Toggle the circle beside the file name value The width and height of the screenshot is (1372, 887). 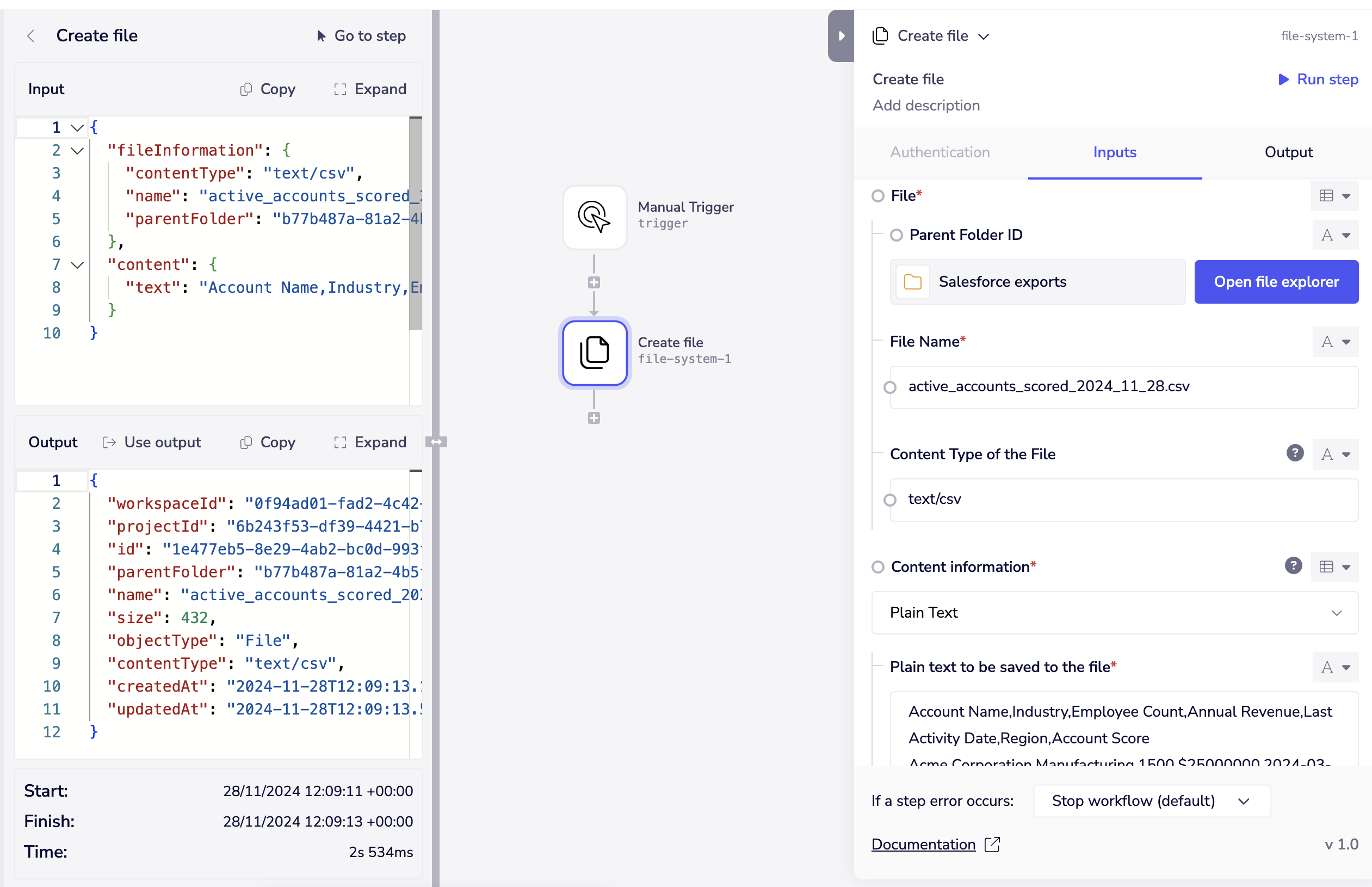pos(890,386)
